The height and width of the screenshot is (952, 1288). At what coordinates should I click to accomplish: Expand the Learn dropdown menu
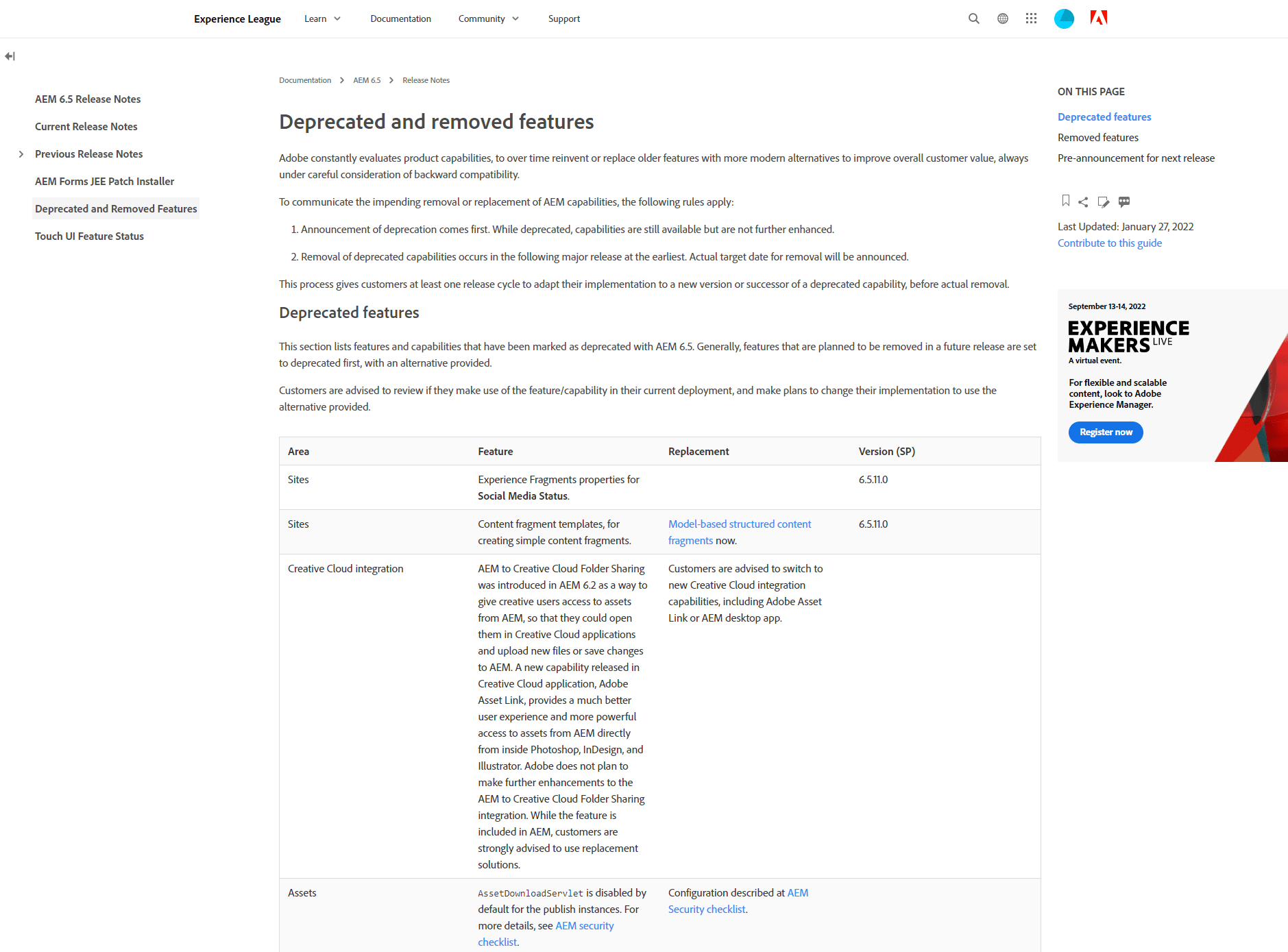coord(322,19)
